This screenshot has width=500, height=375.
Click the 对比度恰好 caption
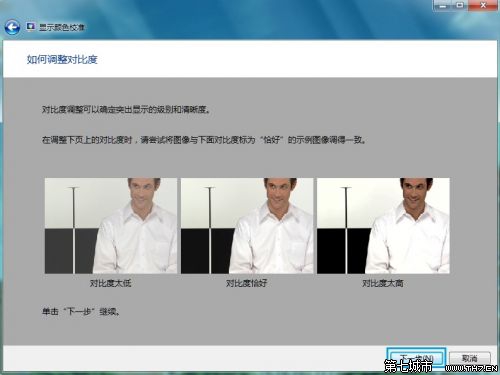pos(247,283)
